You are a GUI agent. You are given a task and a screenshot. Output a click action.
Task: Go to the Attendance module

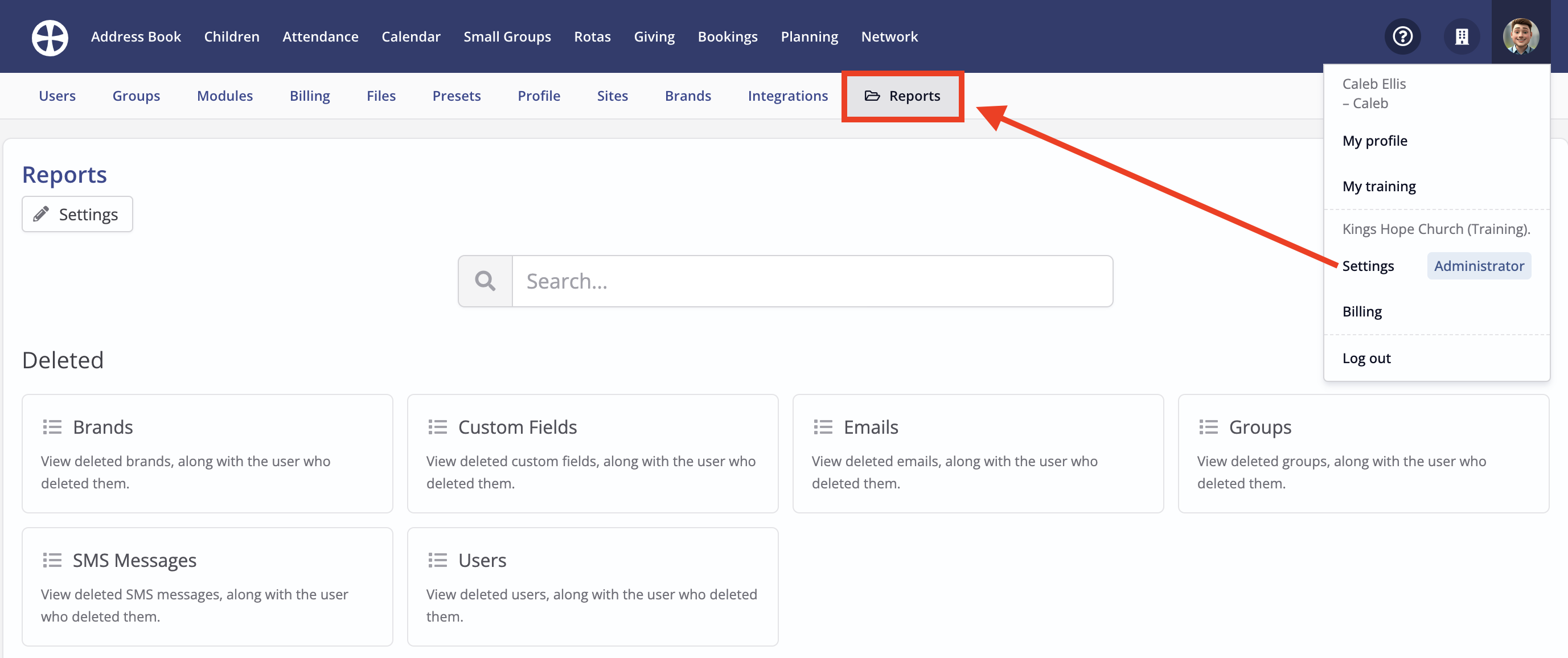click(x=320, y=36)
